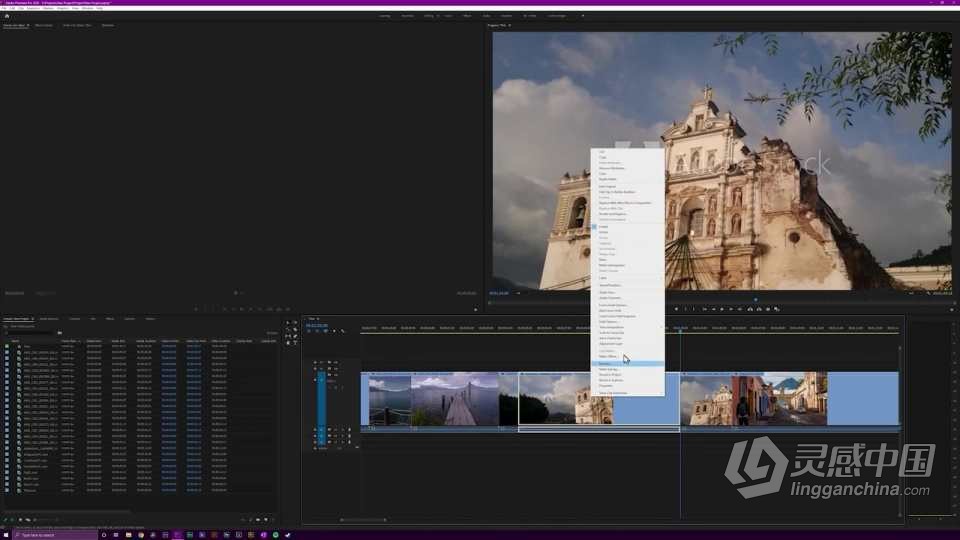Select the Track Select Forward tool
Screen dimensions: 960x540
295,323
